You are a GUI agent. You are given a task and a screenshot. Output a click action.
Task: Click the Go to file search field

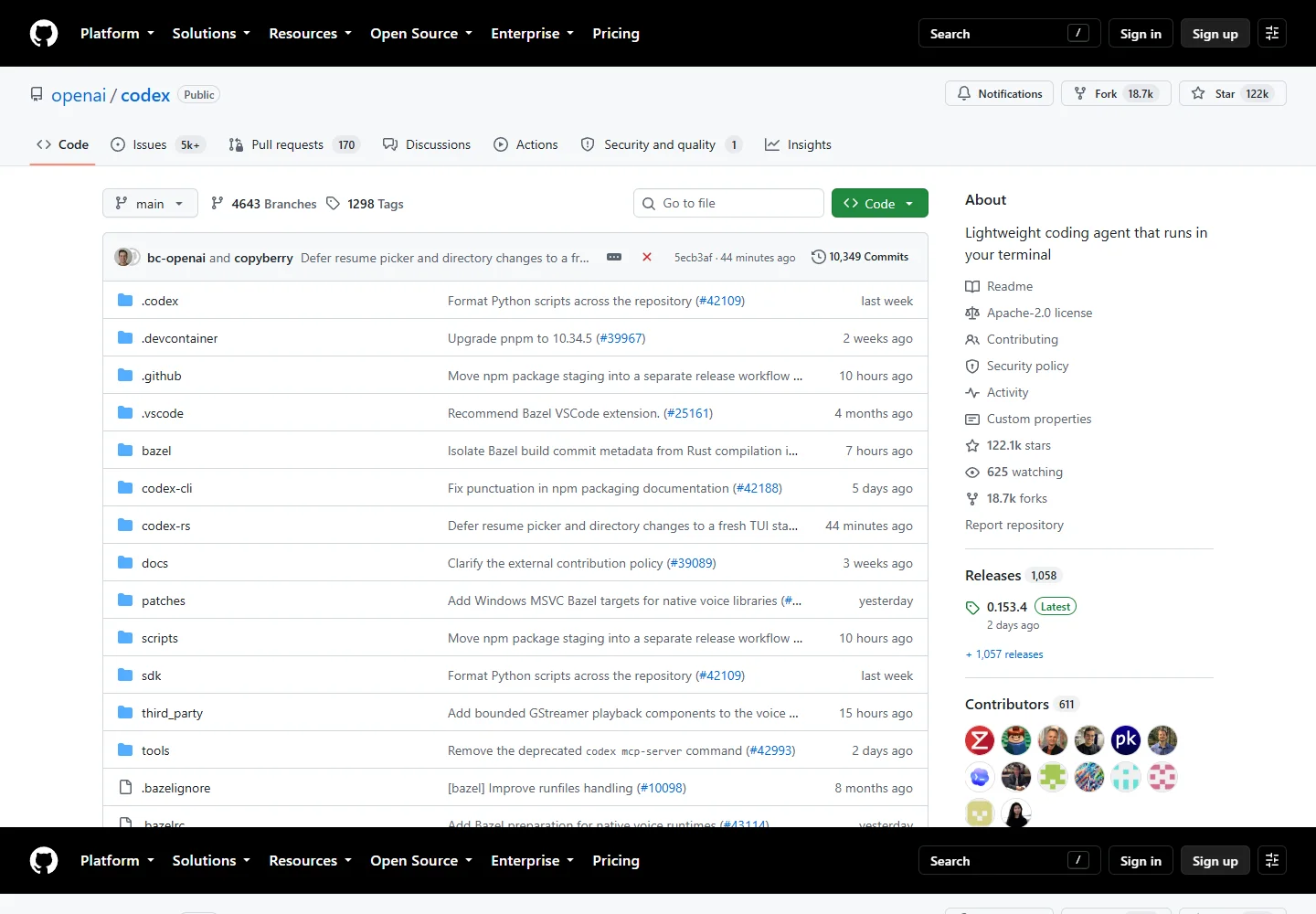tap(728, 203)
